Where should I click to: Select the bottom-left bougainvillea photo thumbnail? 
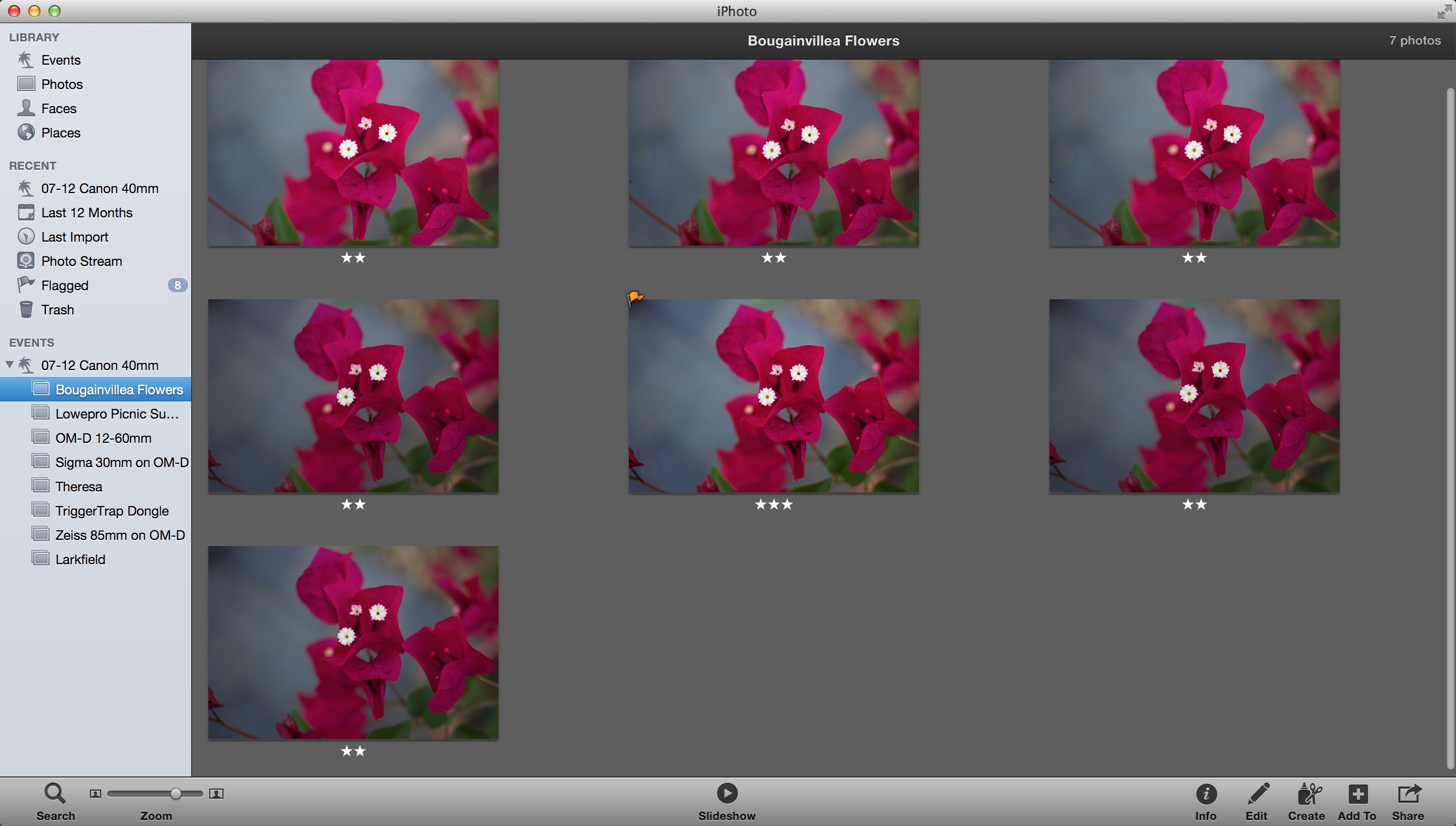point(353,642)
